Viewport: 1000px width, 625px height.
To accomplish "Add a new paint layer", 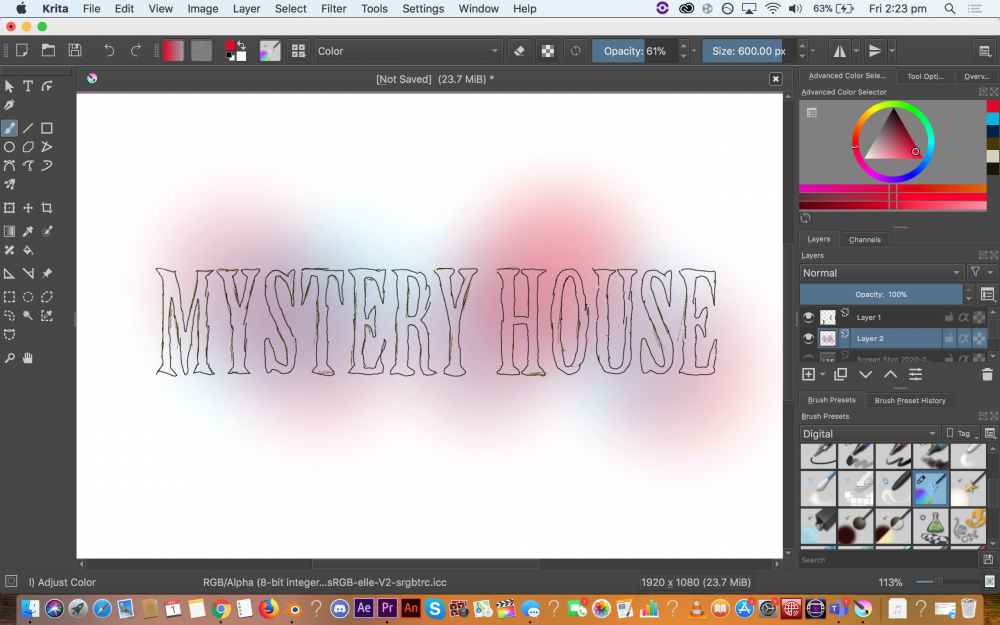I will (809, 375).
